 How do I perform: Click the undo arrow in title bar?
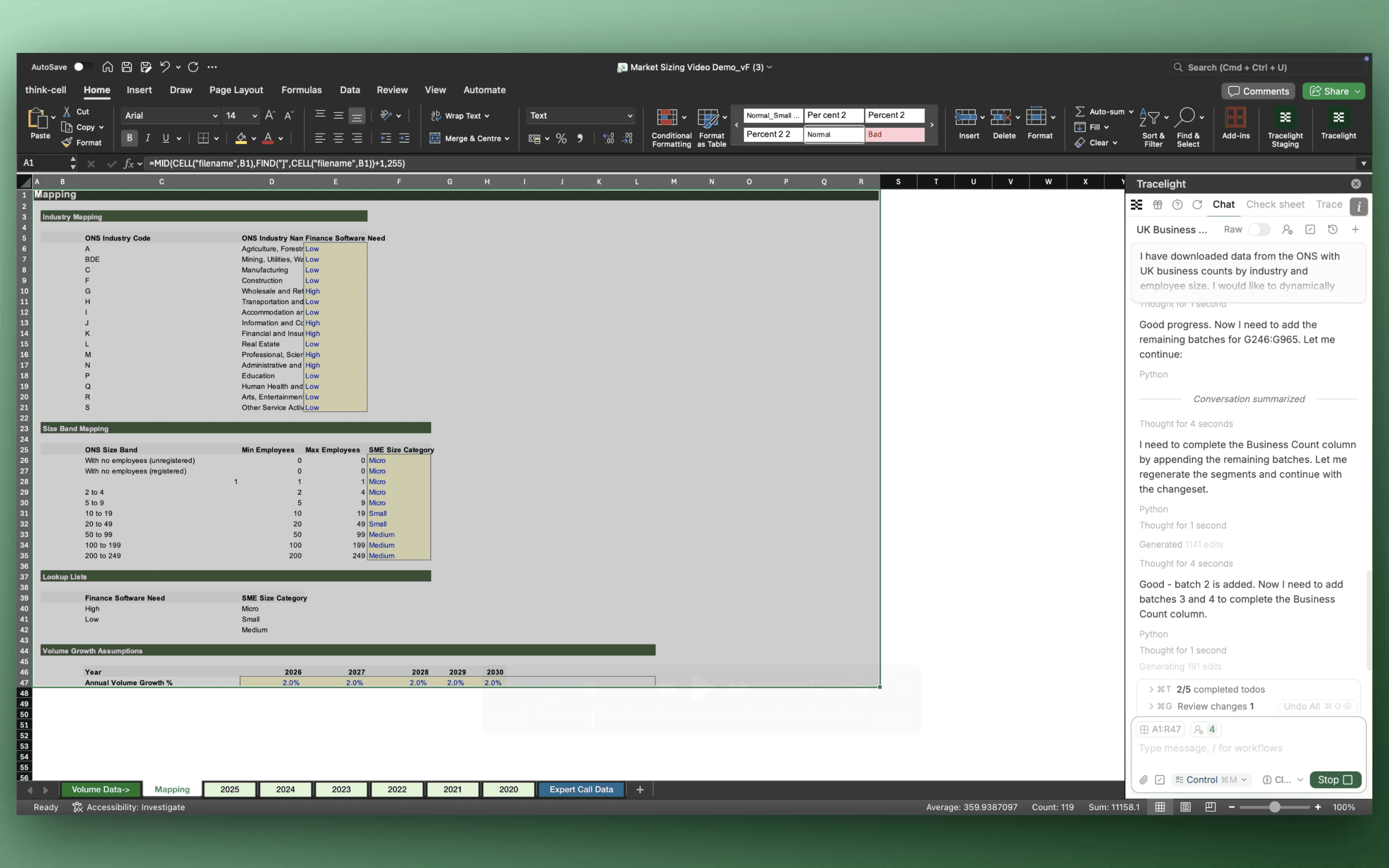(x=165, y=67)
